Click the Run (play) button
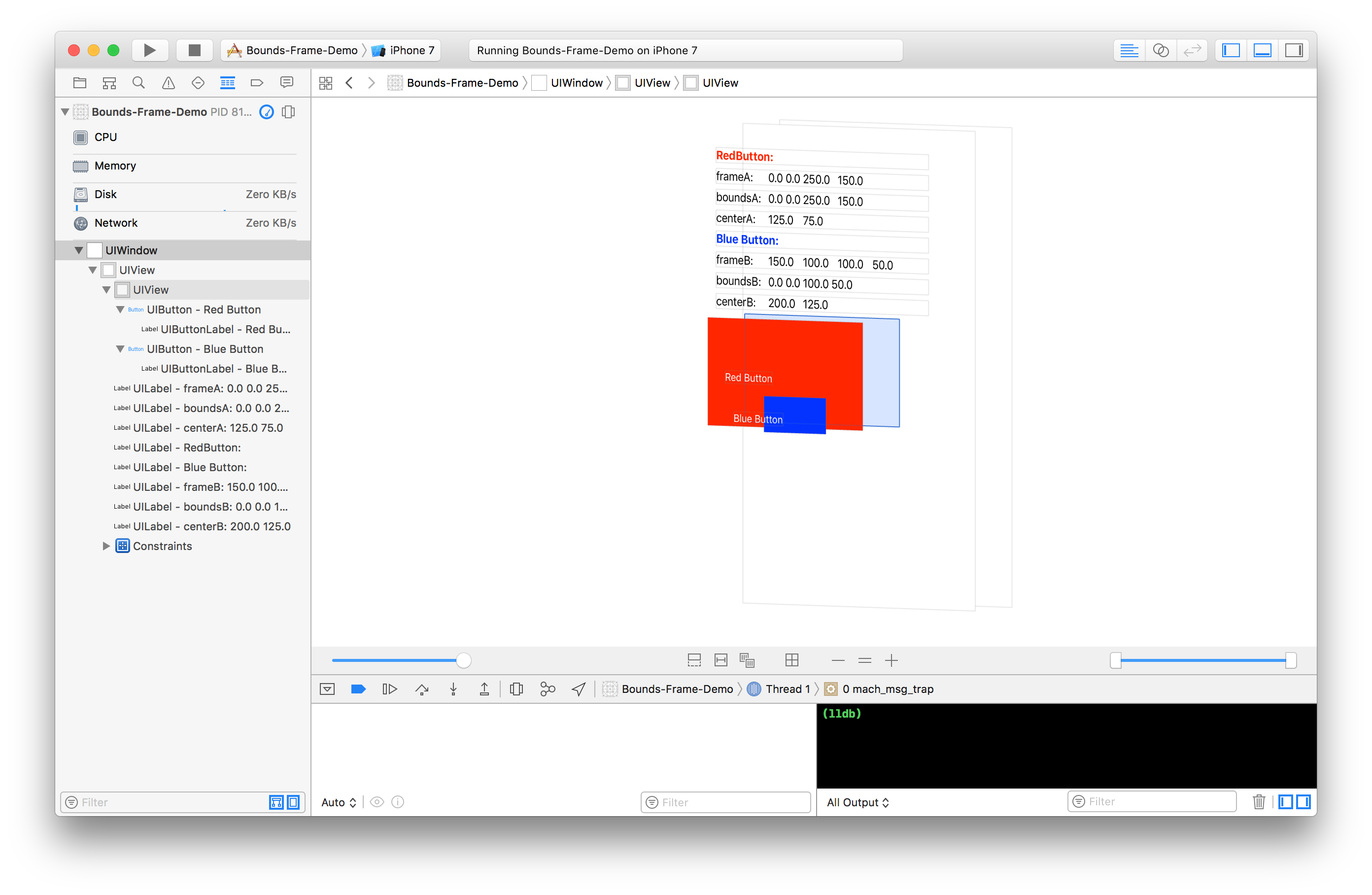 [149, 50]
